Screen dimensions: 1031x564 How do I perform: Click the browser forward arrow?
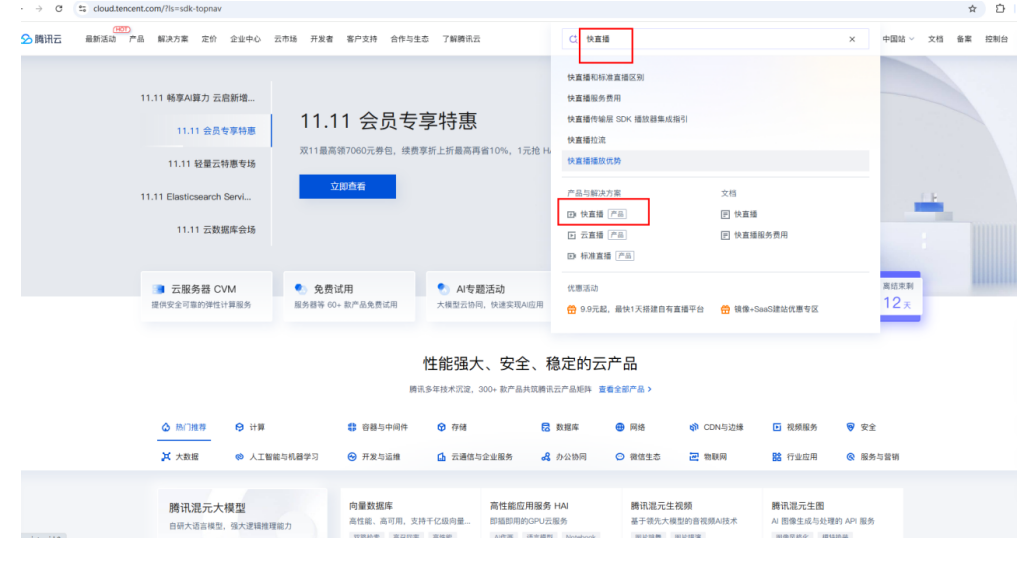(39, 9)
